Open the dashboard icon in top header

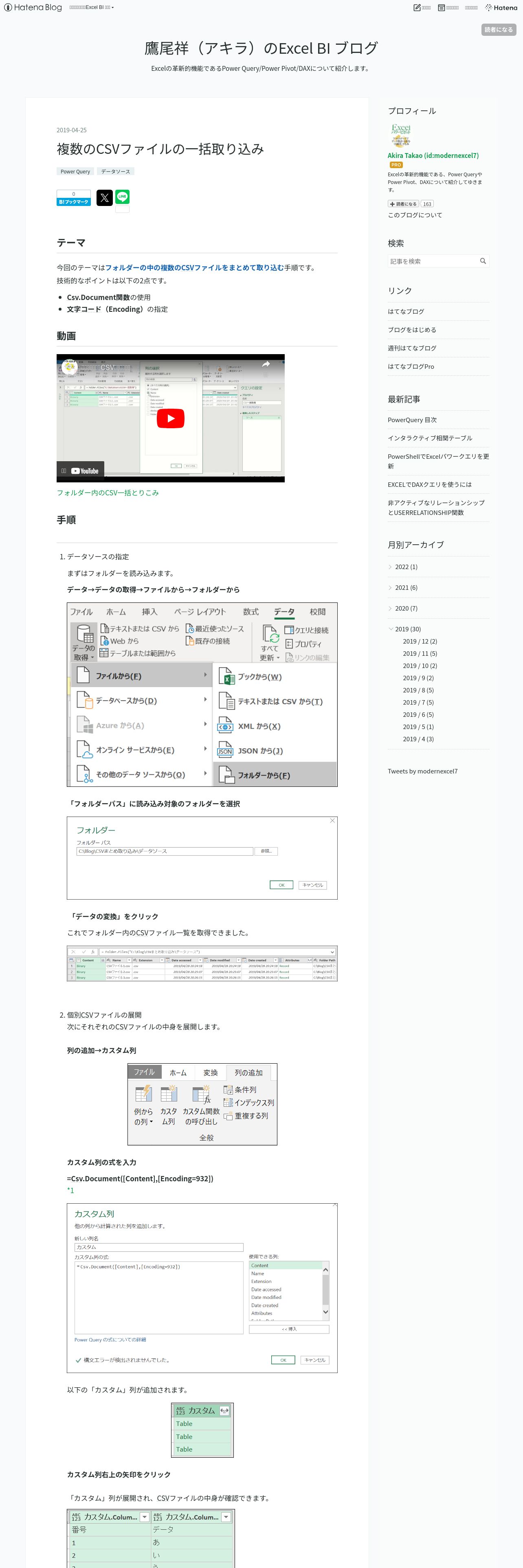click(442, 7)
